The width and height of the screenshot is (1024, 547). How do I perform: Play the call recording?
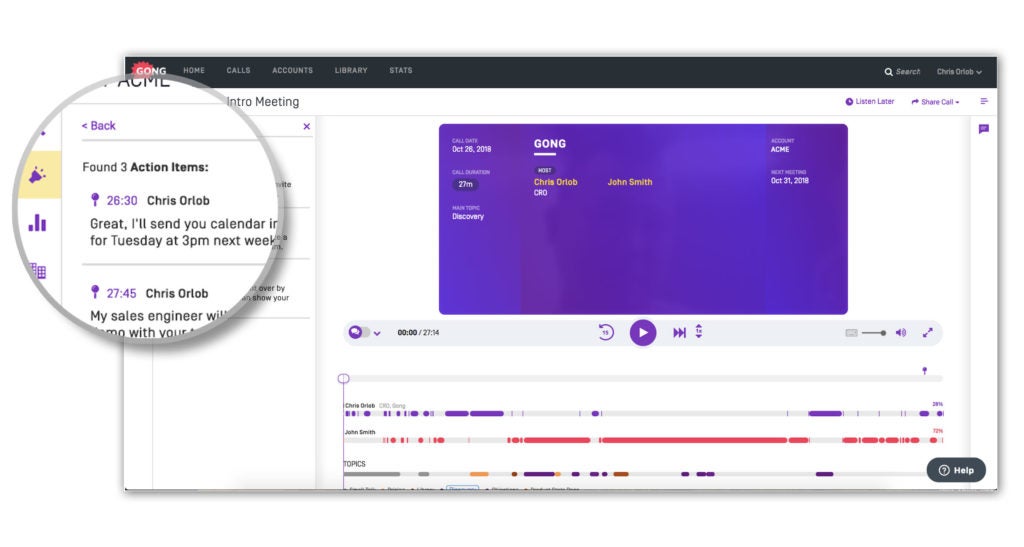click(643, 332)
